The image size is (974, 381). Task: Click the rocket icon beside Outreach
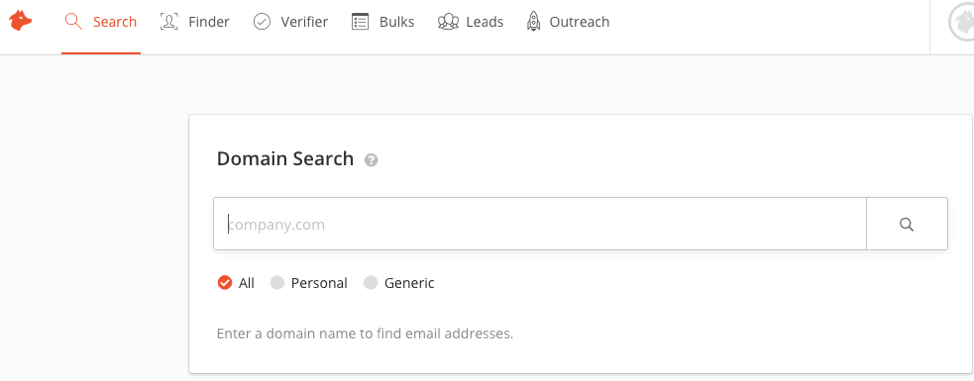click(533, 22)
